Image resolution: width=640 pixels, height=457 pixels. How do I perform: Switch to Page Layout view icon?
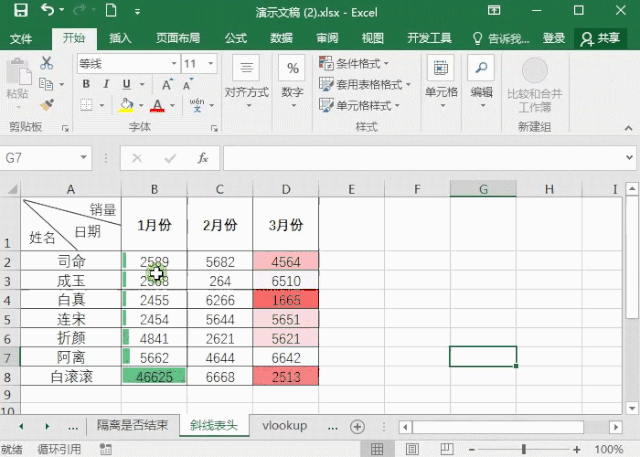[x=412, y=449]
